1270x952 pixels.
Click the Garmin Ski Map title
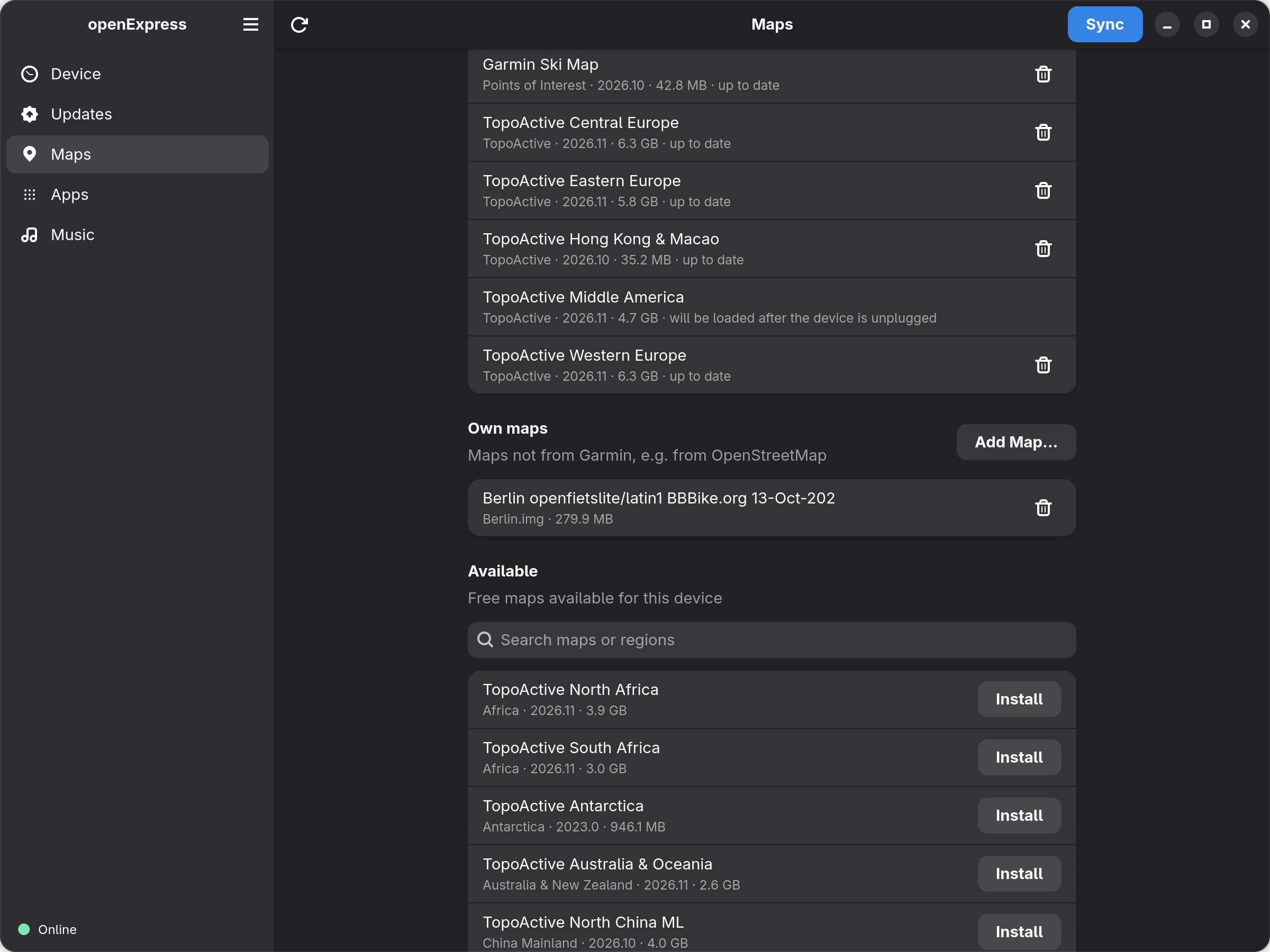click(540, 65)
